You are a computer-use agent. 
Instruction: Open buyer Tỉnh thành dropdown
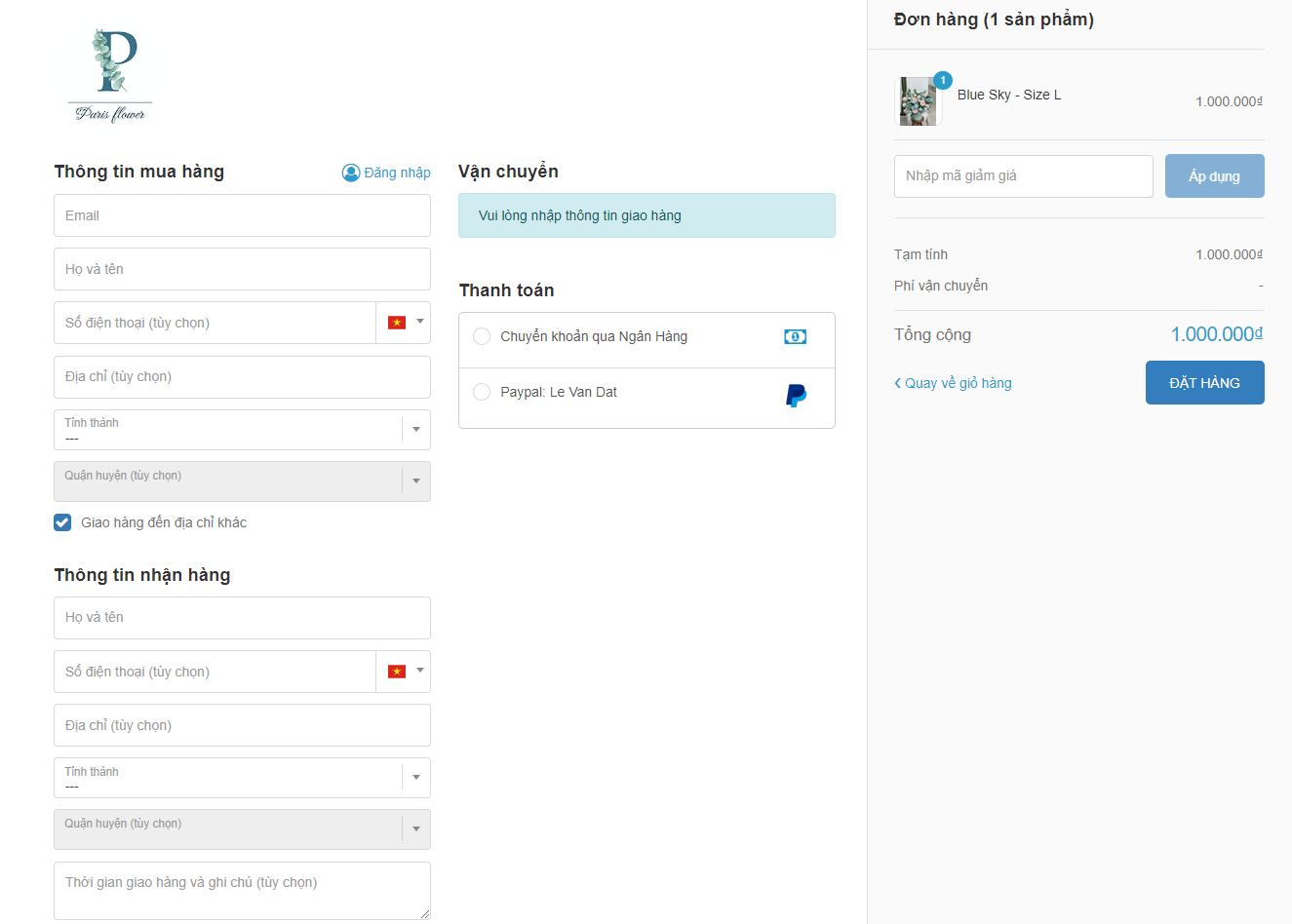point(242,430)
